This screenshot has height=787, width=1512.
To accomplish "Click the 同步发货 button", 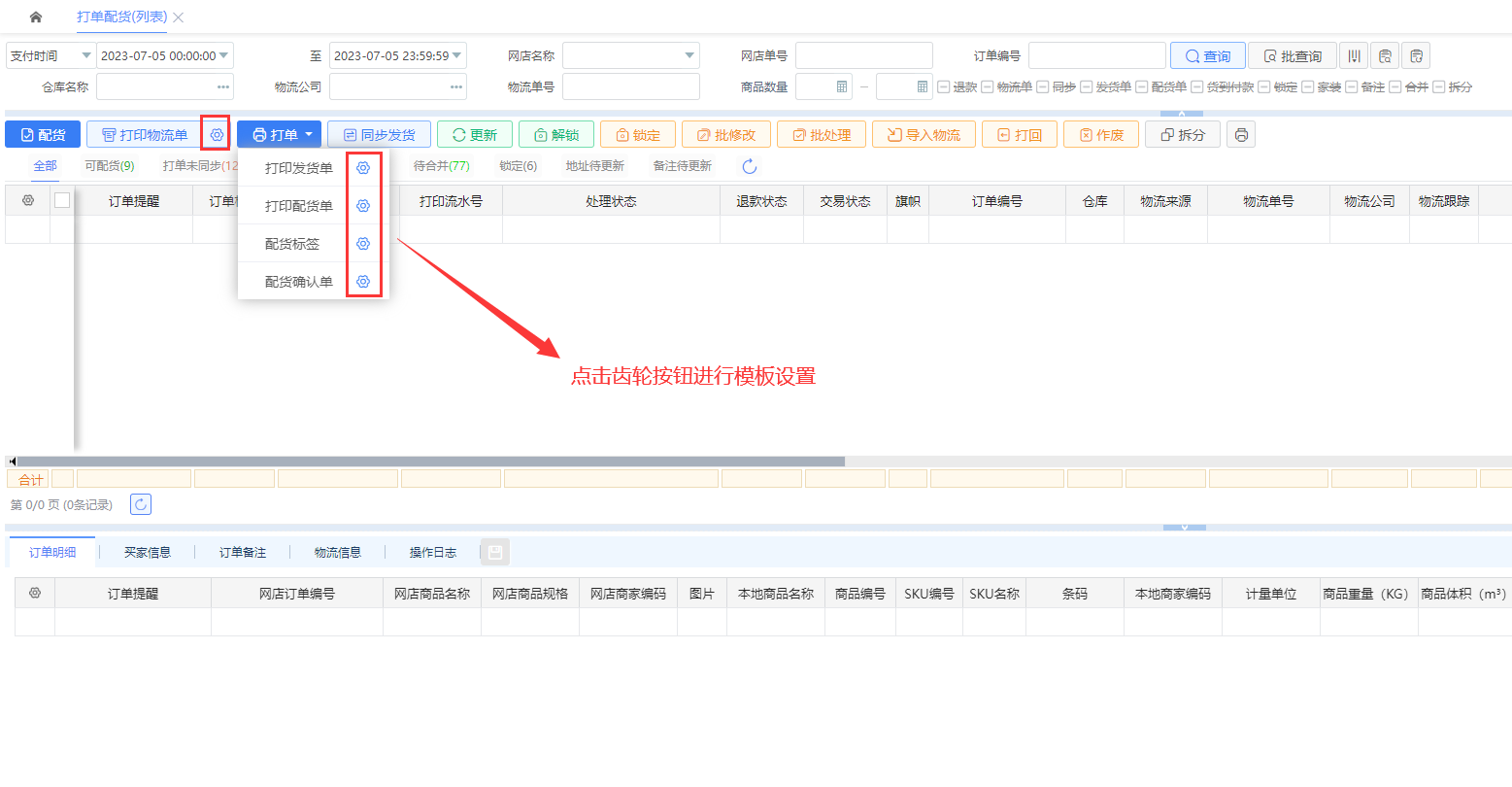I will (x=379, y=134).
